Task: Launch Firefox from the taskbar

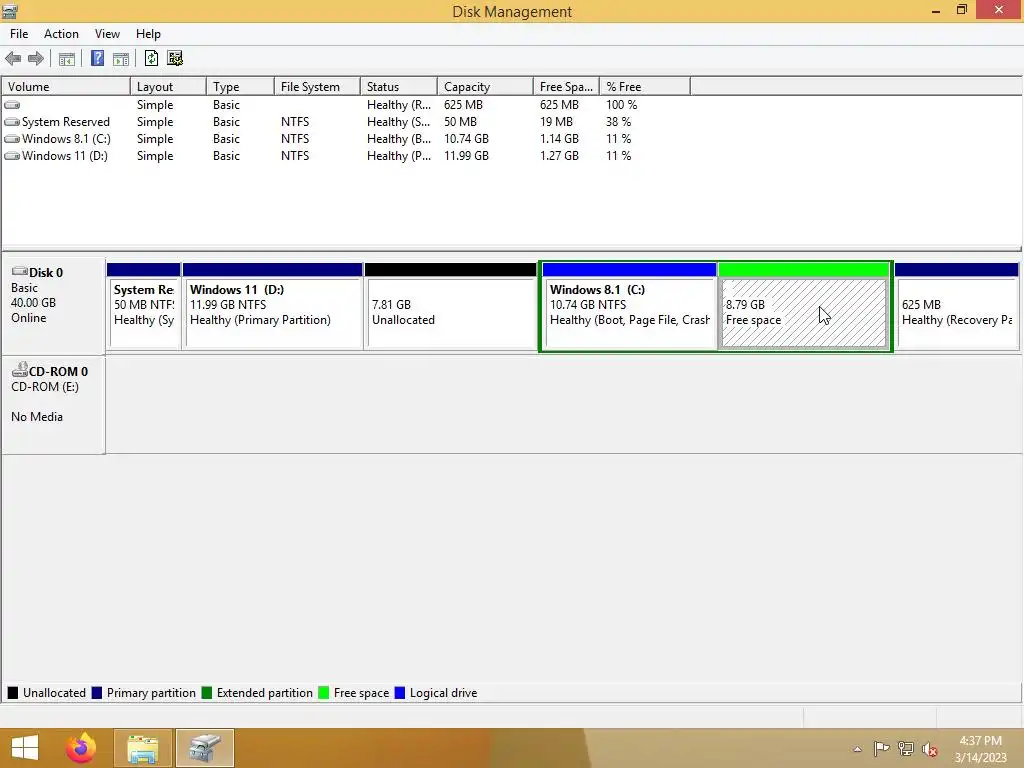Action: [x=81, y=748]
